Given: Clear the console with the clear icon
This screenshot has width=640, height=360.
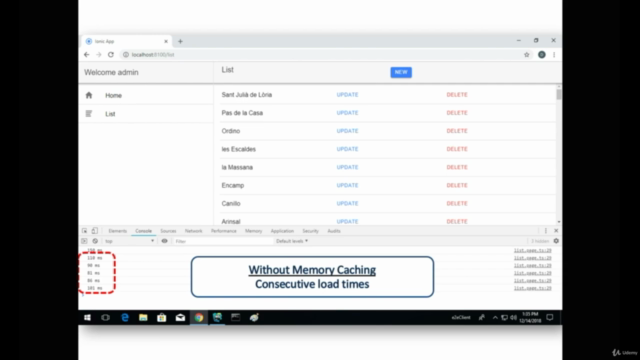Looking at the screenshot, I should (95, 241).
